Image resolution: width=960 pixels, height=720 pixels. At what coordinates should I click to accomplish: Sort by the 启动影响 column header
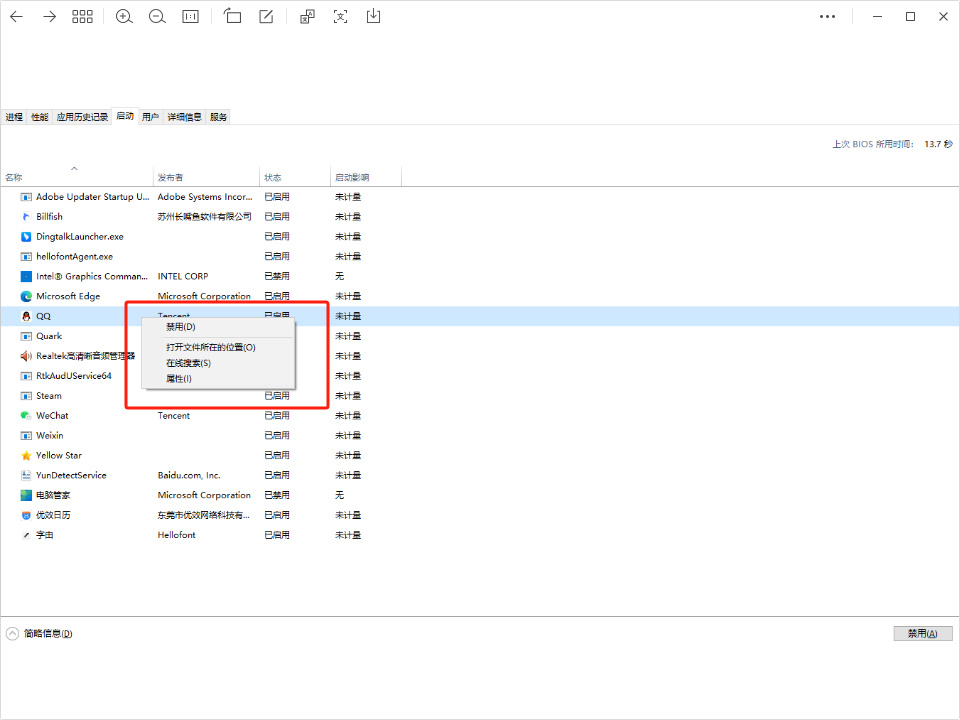click(366, 178)
